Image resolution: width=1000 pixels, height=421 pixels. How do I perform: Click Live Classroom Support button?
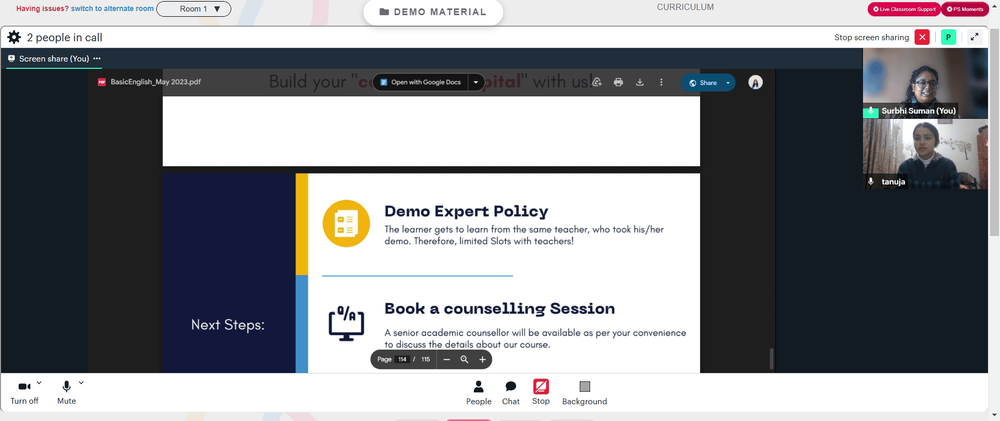(x=904, y=9)
